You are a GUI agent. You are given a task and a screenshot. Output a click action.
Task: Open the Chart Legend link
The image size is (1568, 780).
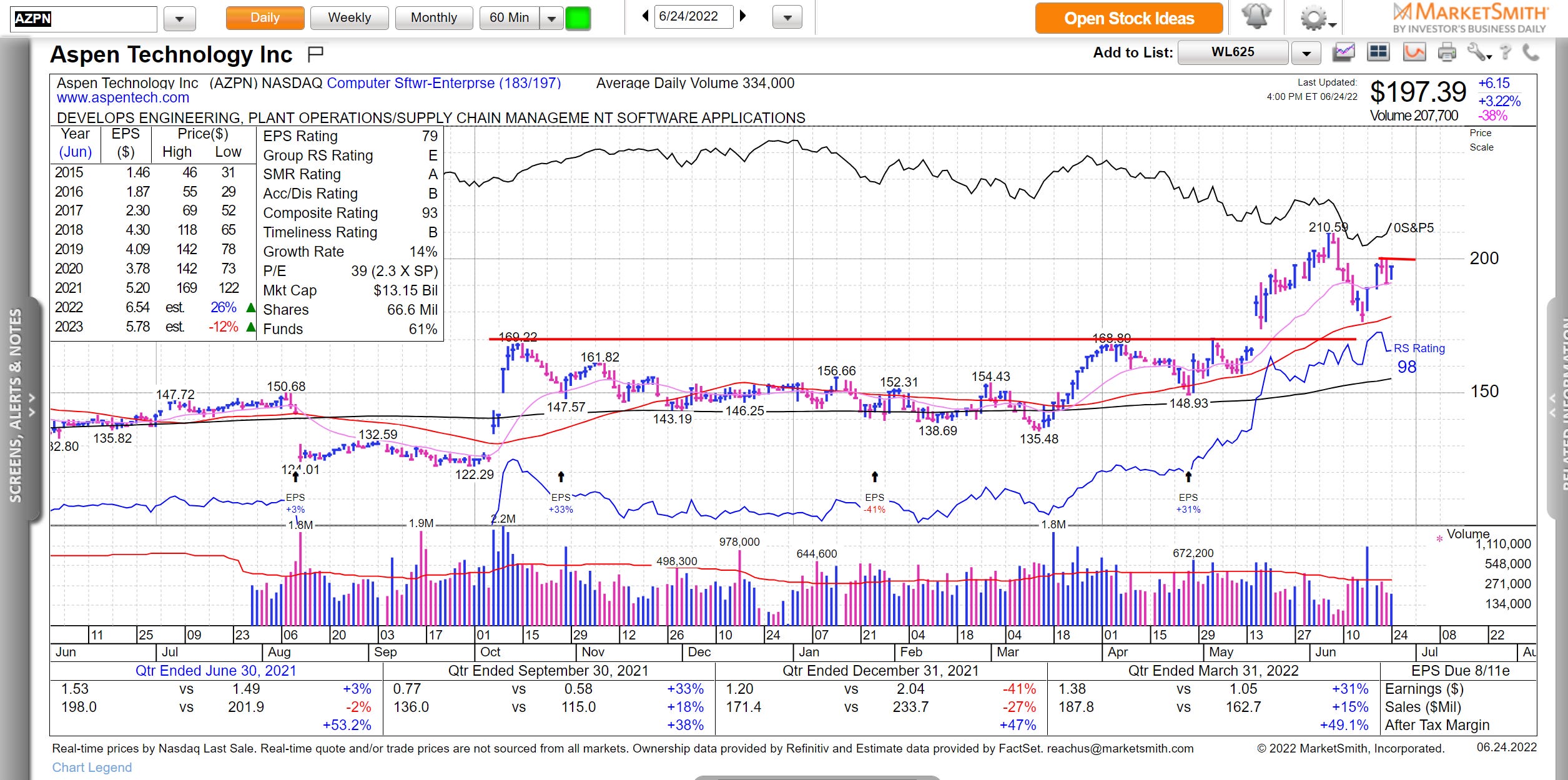[x=92, y=768]
